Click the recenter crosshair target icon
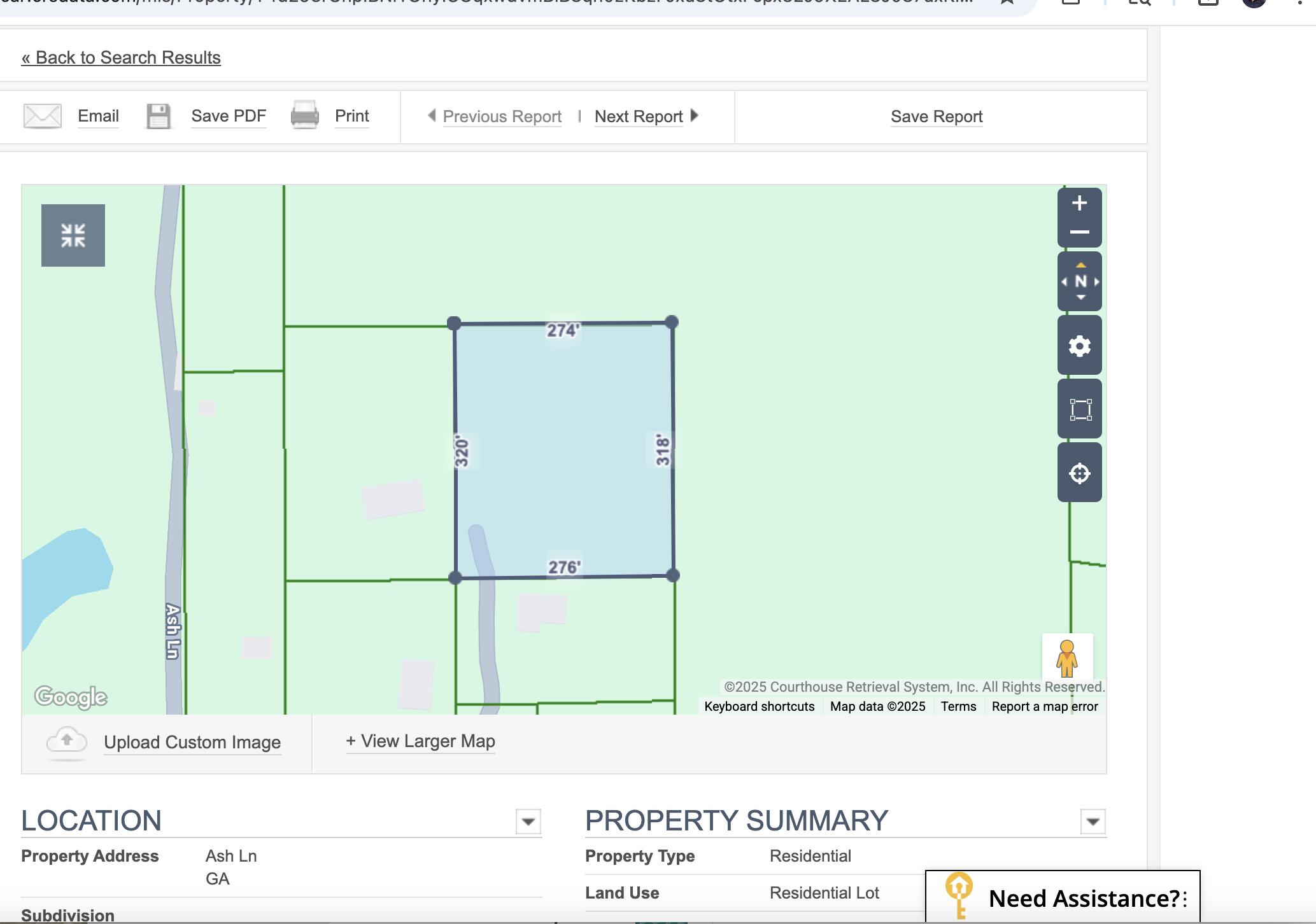 (x=1080, y=473)
